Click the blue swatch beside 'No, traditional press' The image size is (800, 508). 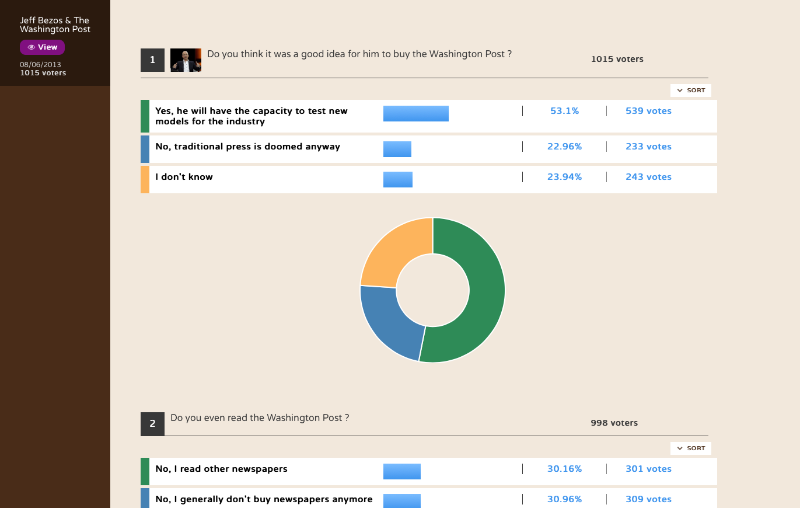(145, 149)
